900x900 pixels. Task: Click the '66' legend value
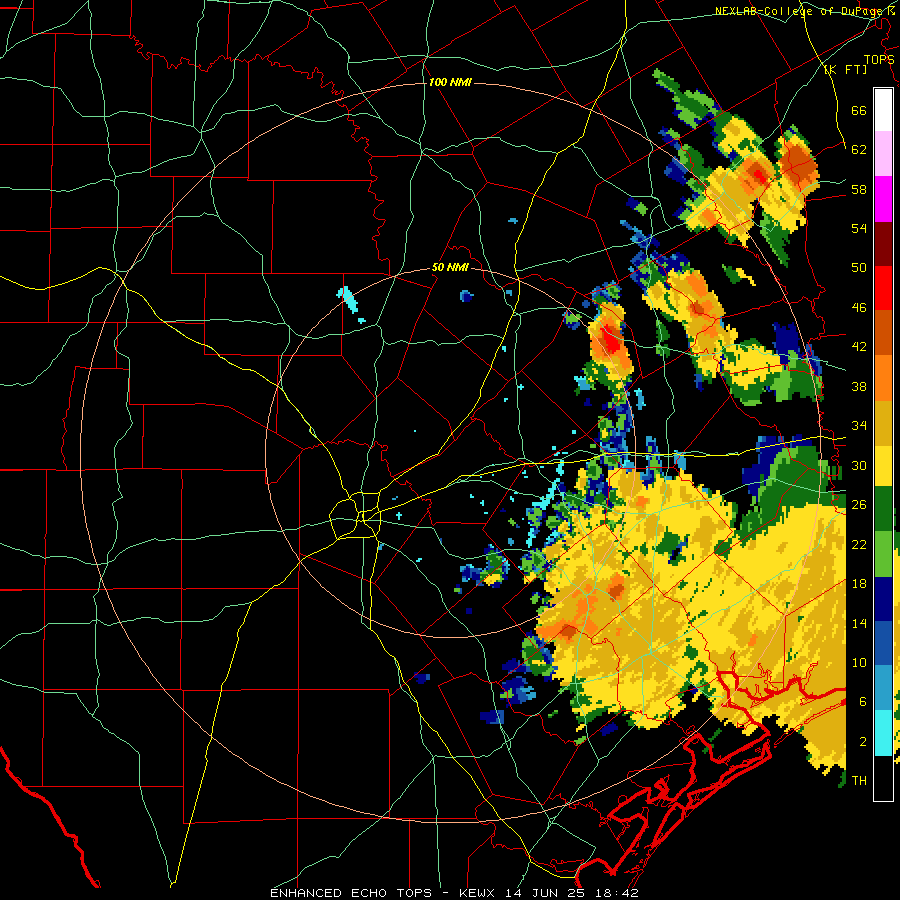point(859,110)
